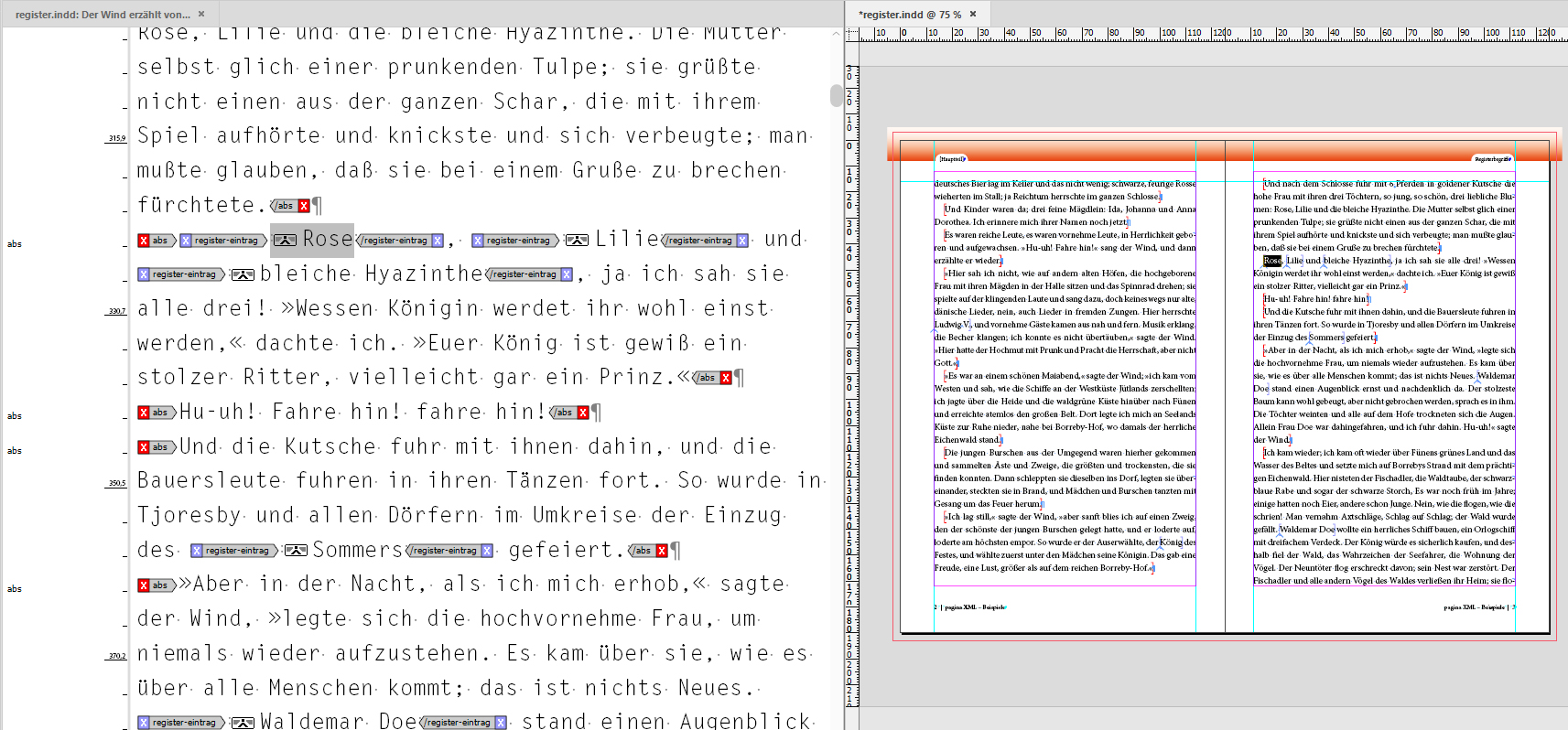This screenshot has height=730, width=1568.
Task: Click closing abs tag after fürchtete.
Action: (290, 206)
